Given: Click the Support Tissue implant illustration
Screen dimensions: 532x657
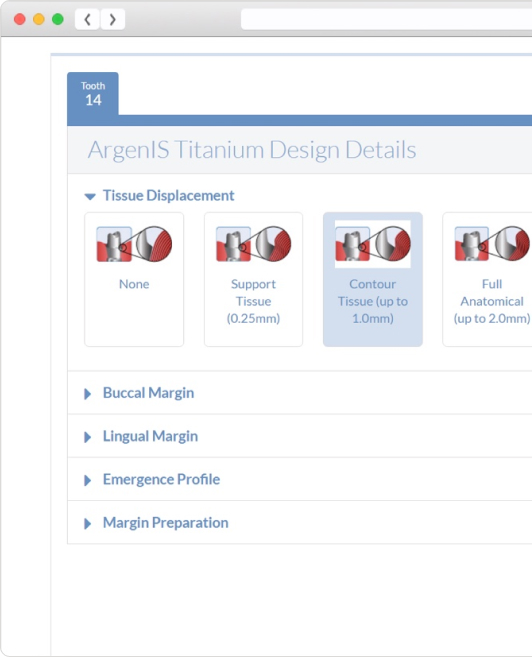Looking at the screenshot, I should (x=253, y=244).
